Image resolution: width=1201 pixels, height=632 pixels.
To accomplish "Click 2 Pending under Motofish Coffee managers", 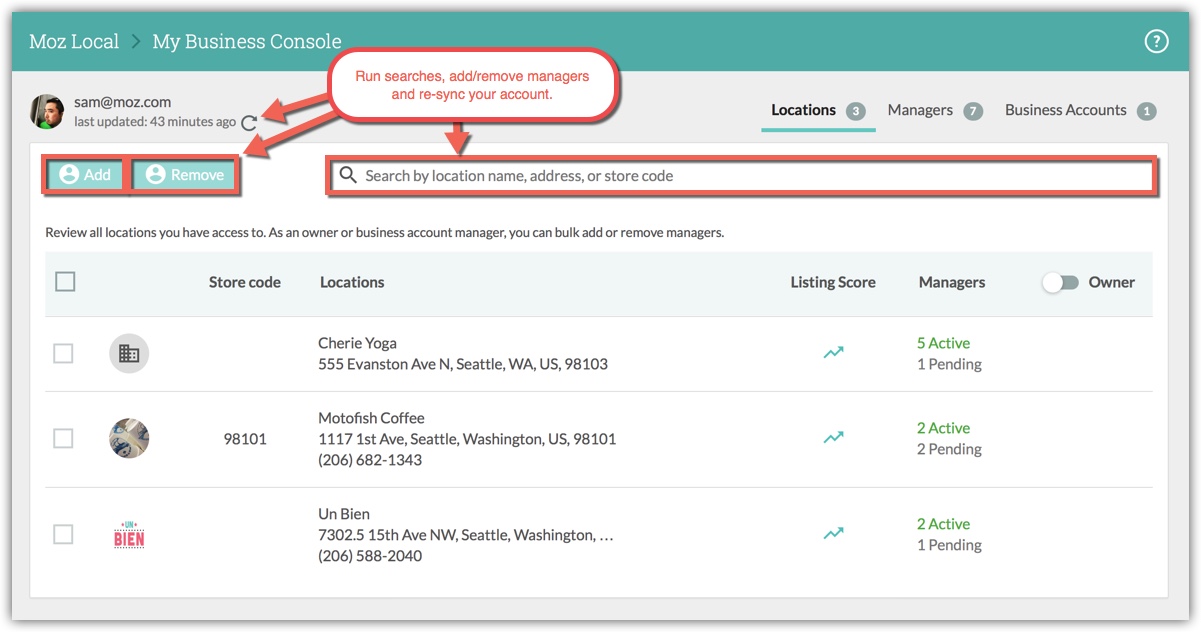I will click(x=949, y=449).
